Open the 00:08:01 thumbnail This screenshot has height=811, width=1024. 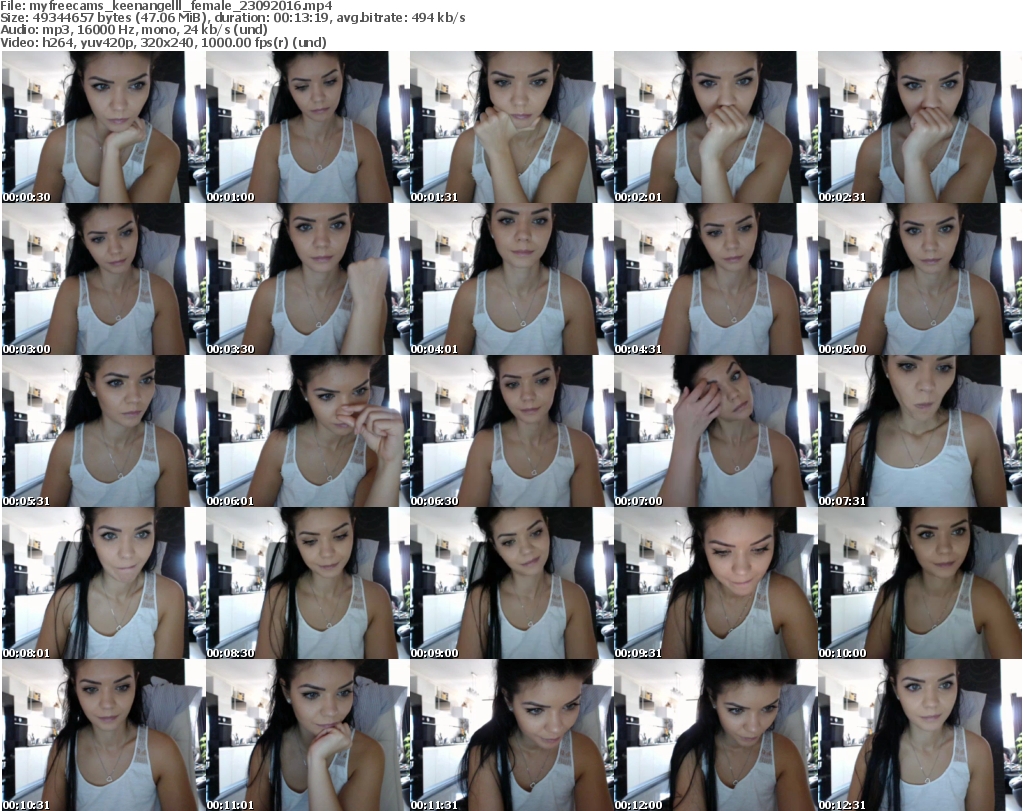coord(104,584)
